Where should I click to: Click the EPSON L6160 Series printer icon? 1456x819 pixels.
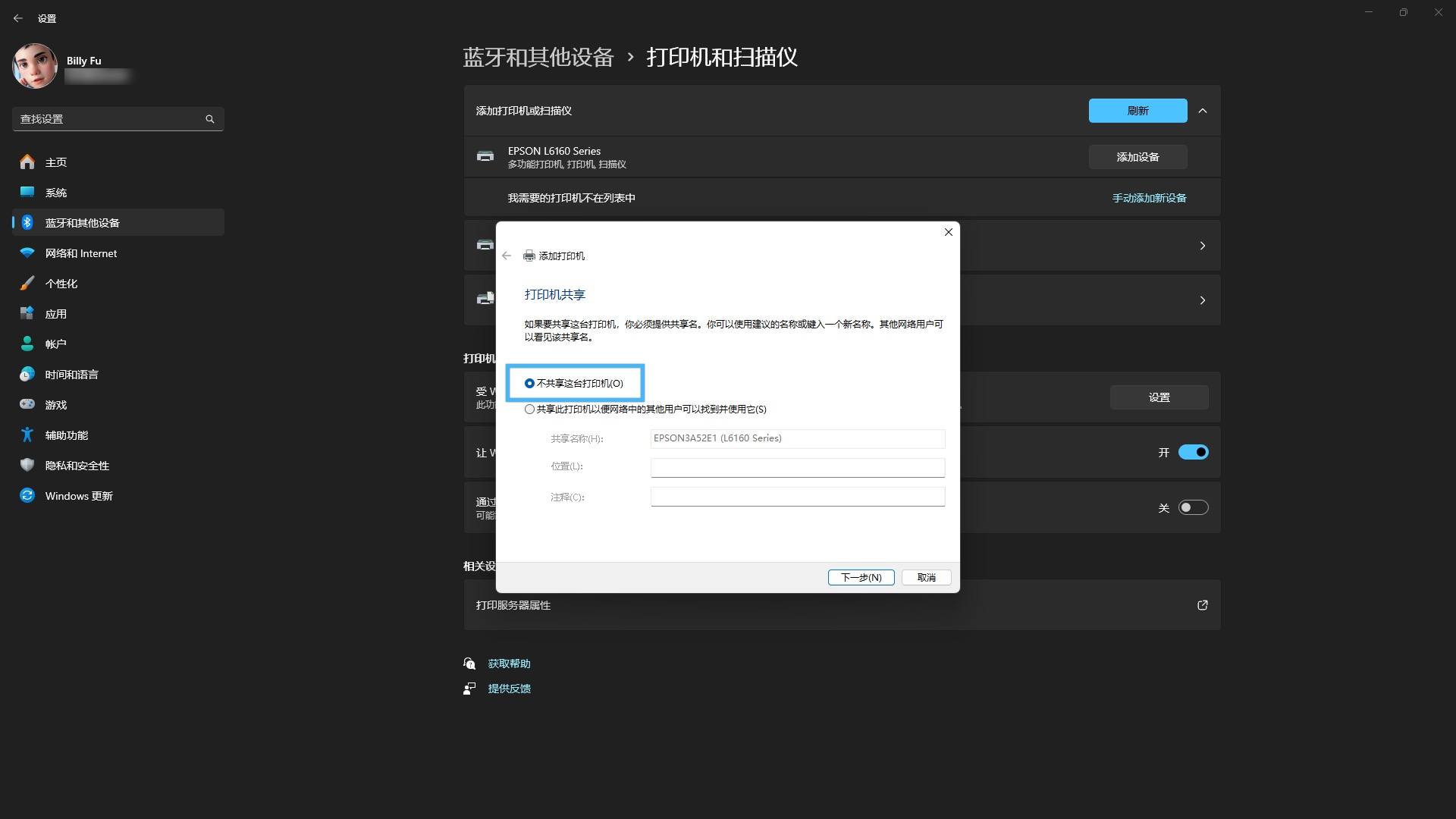pyautogui.click(x=485, y=156)
